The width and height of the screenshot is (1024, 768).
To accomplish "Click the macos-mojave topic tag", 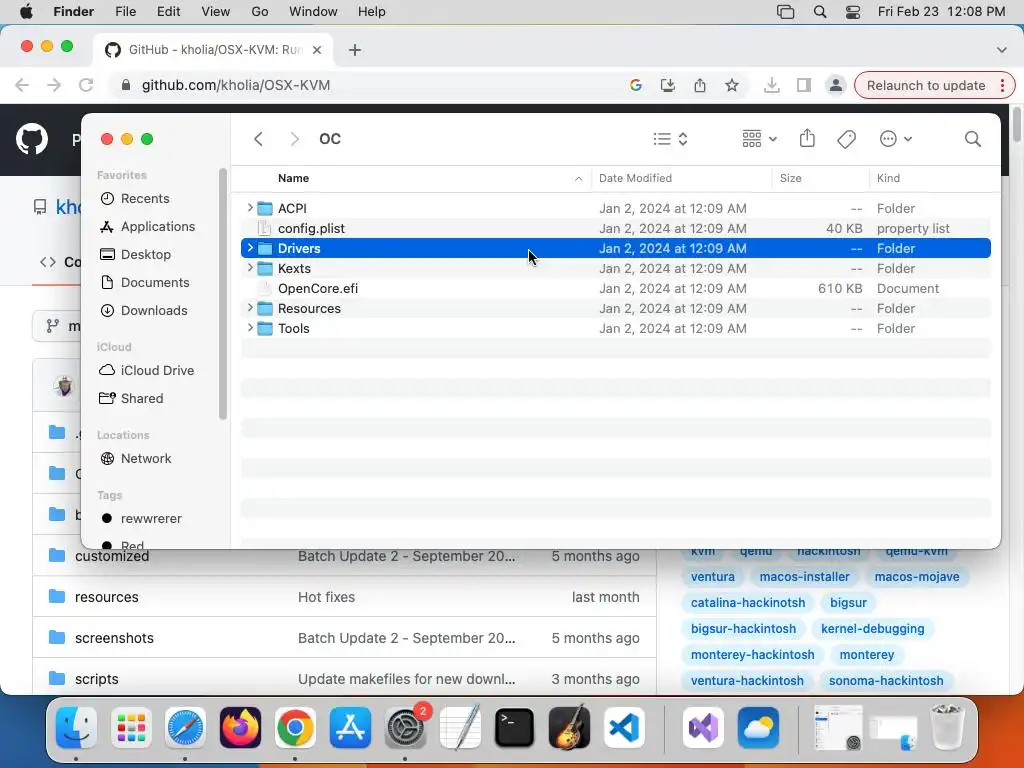I will click(917, 577).
